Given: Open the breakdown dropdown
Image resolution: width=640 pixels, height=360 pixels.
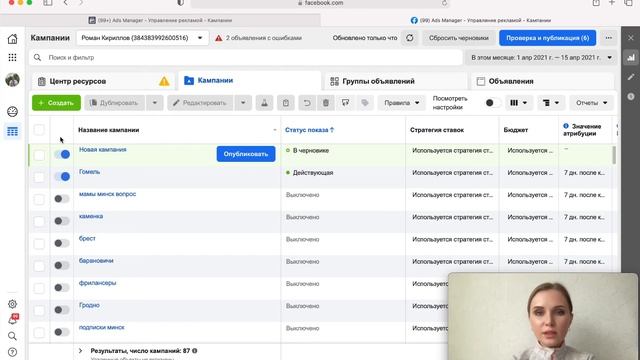Looking at the screenshot, I should [x=551, y=103].
